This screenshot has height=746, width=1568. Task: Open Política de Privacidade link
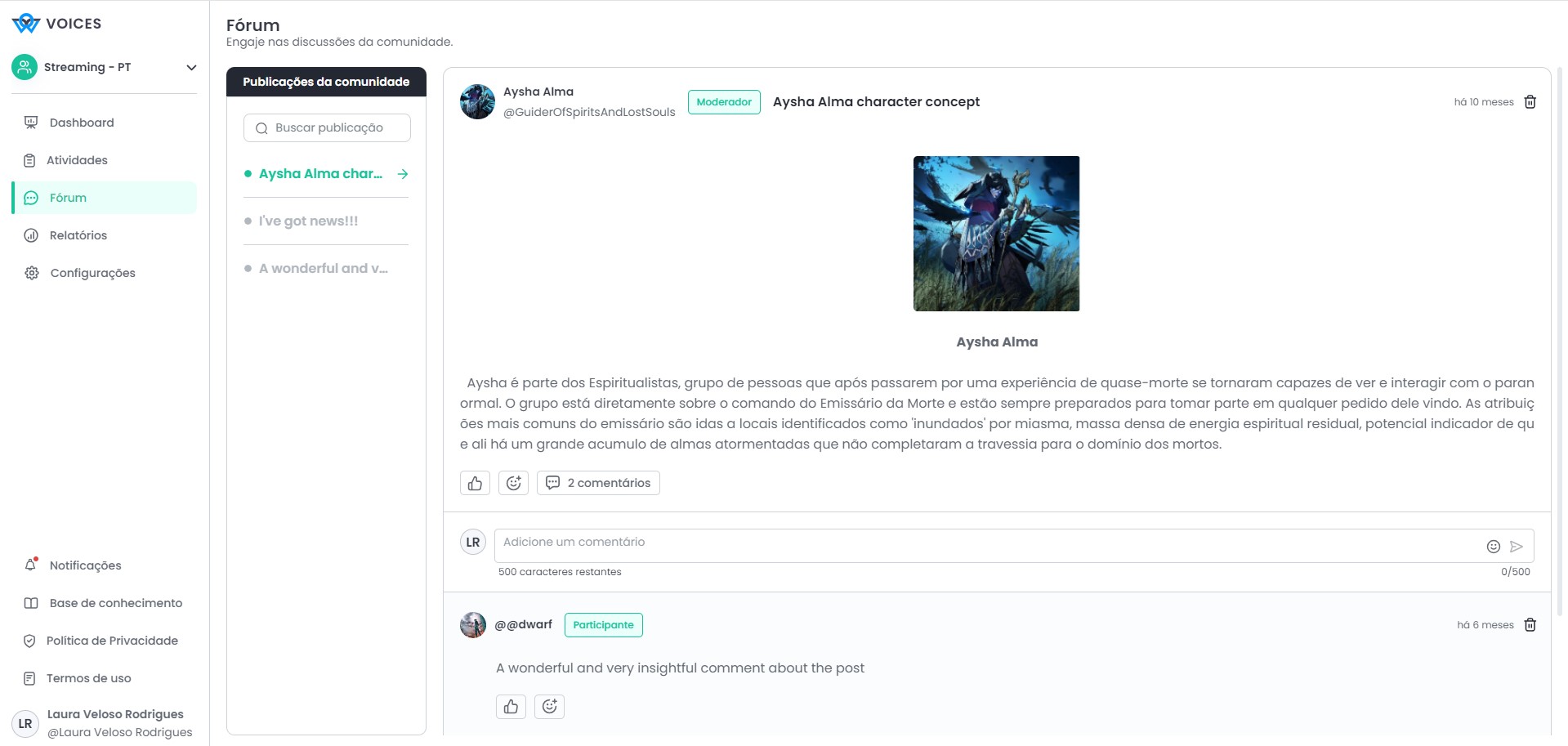coord(112,641)
